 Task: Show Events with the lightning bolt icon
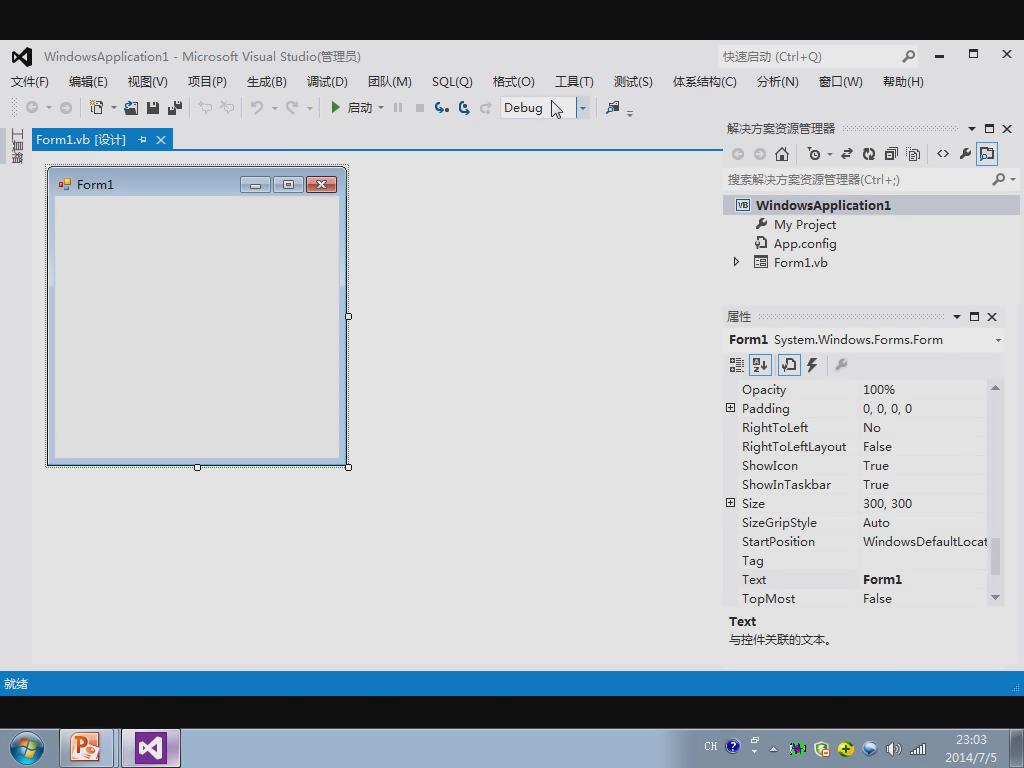tap(812, 365)
